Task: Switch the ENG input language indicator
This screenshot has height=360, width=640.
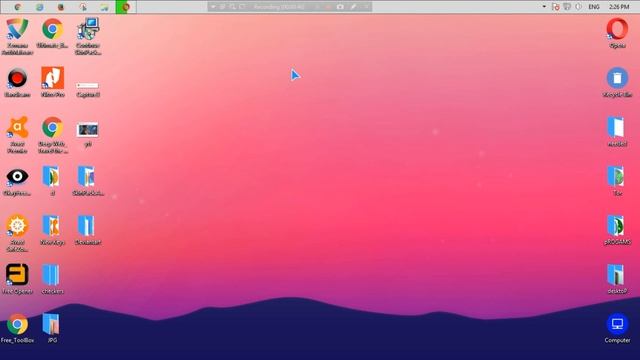Action: [x=594, y=7]
